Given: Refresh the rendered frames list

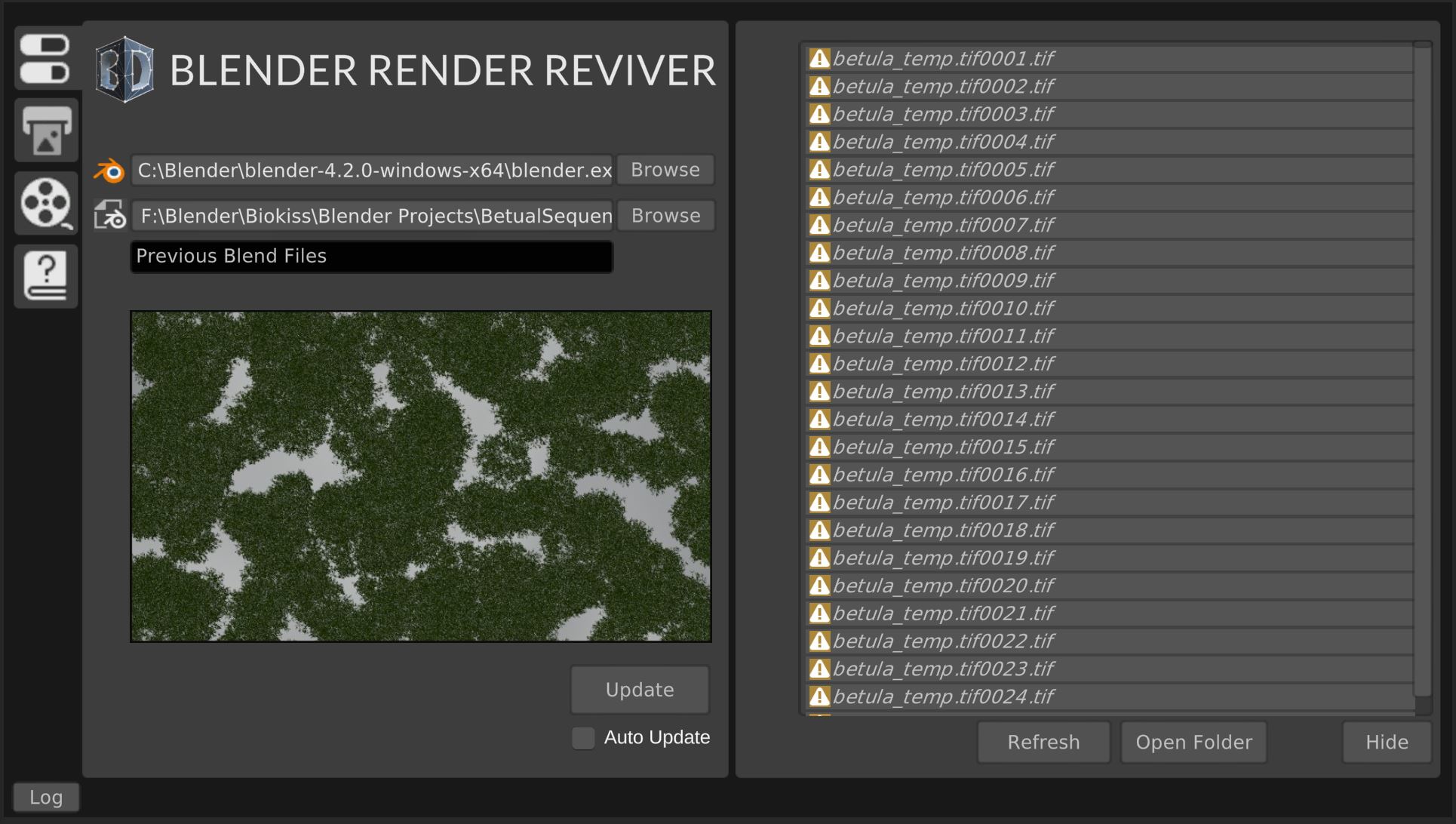Looking at the screenshot, I should tap(1043, 743).
